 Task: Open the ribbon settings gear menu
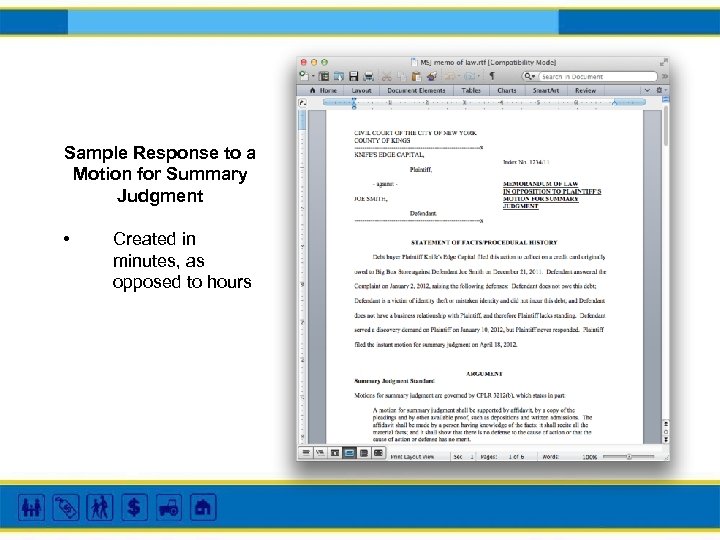point(660,90)
